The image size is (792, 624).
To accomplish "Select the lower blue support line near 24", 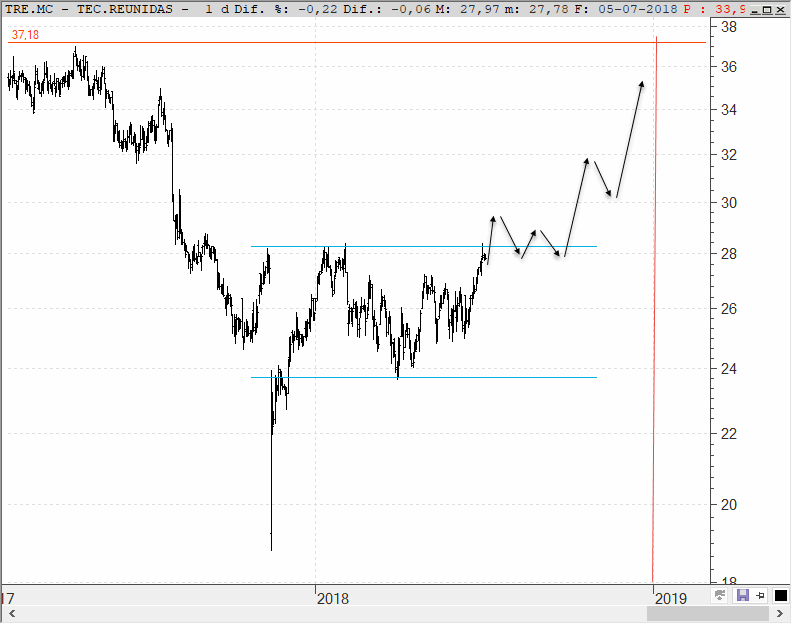I will point(423,377).
